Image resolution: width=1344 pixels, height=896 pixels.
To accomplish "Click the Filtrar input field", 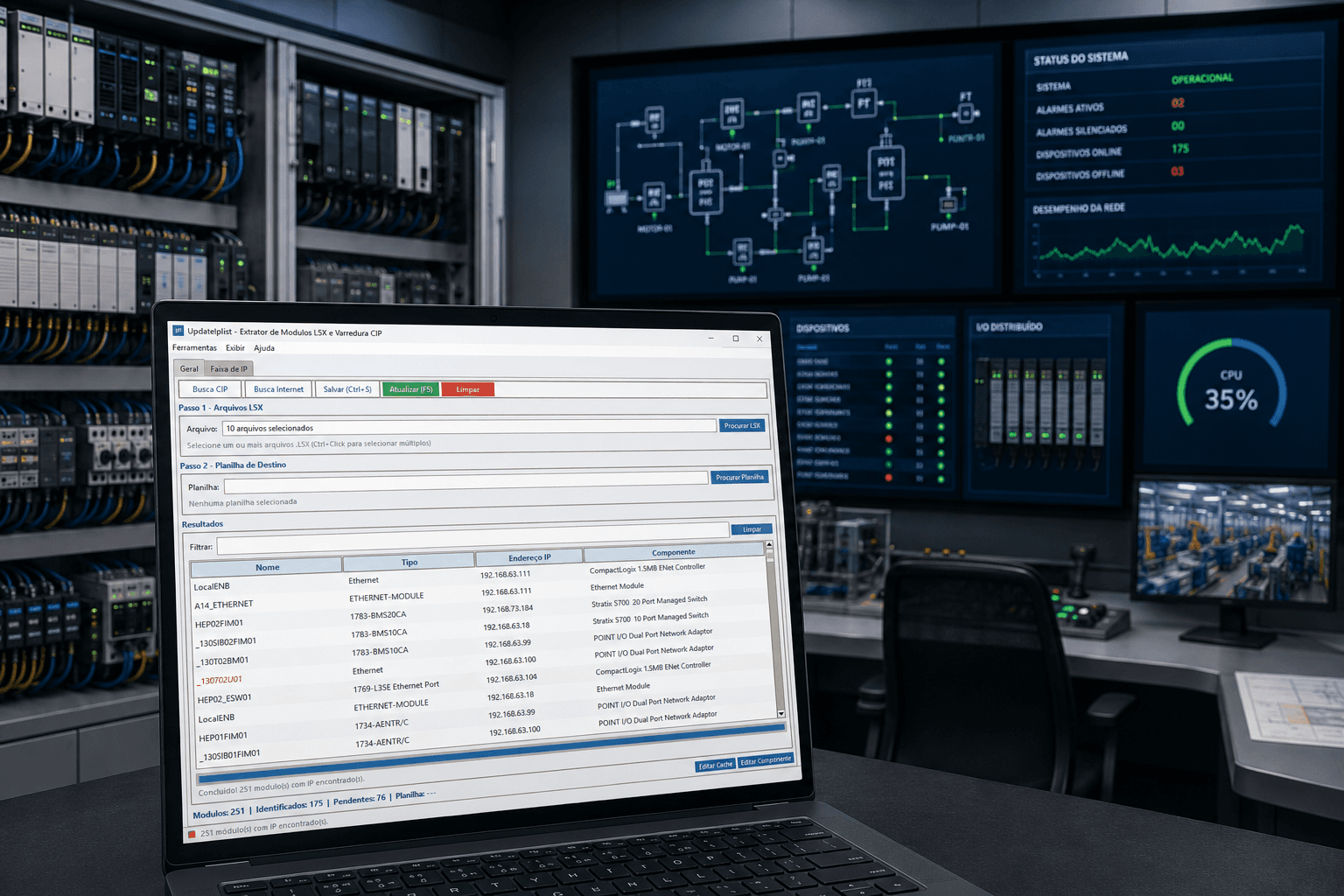I will [x=472, y=538].
